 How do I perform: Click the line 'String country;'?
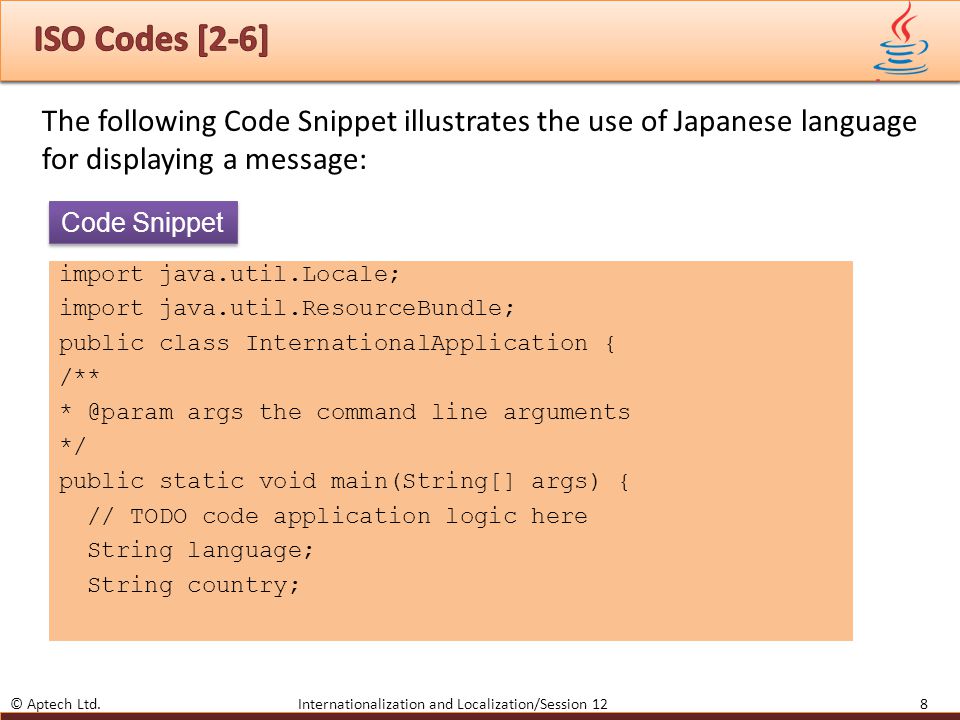point(193,585)
